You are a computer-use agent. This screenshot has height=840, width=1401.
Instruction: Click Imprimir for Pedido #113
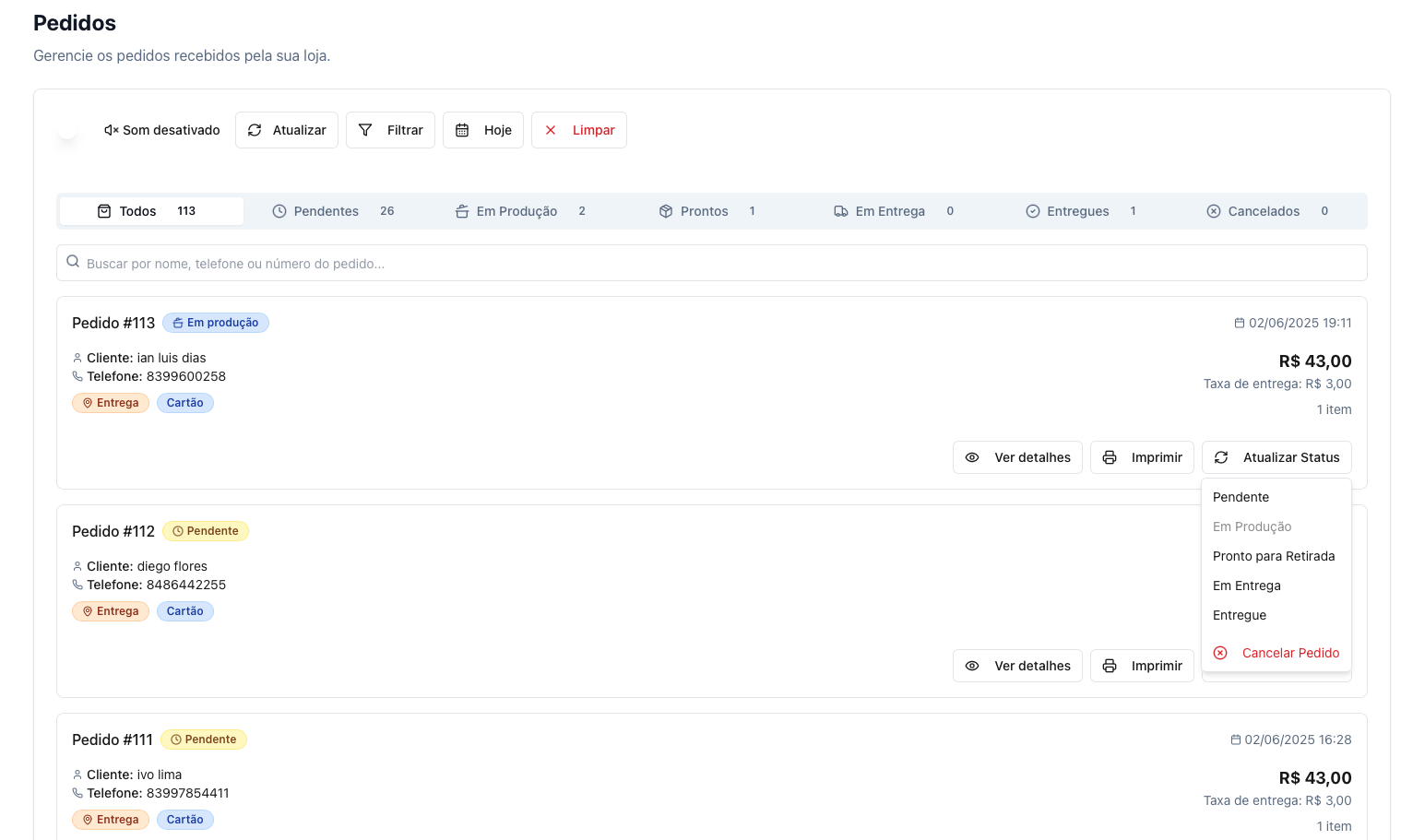(x=1142, y=457)
